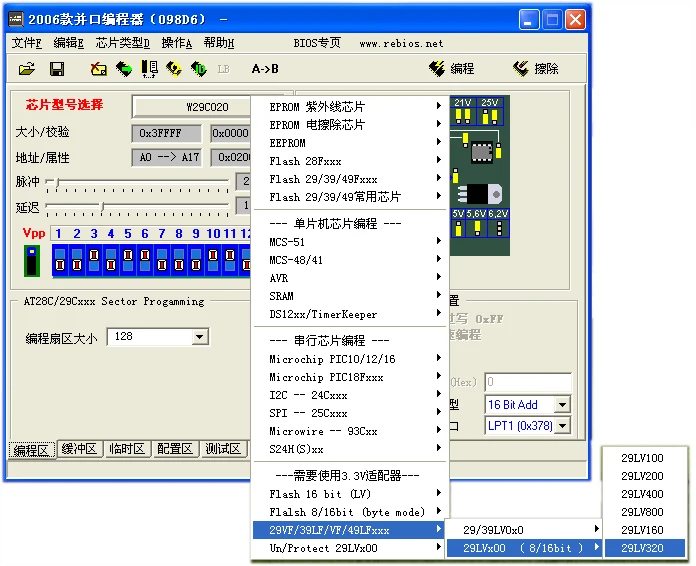Click the verify/compare chip toolbar icon

(x=149, y=69)
